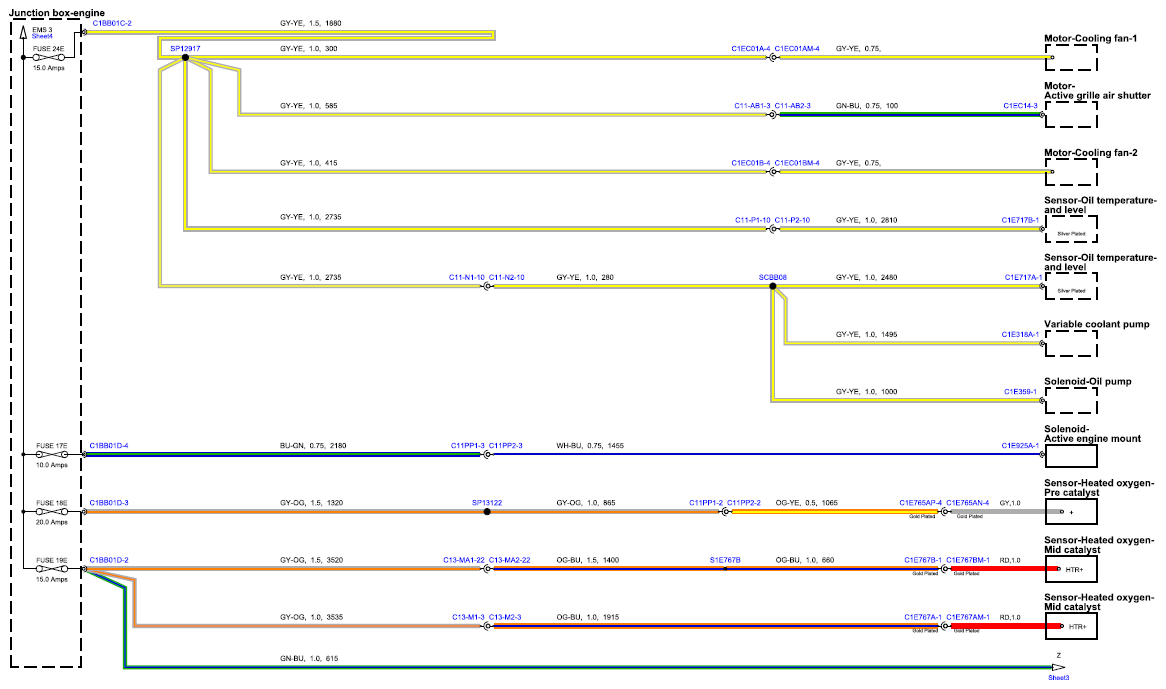Follow the C1E717B-1 connector link

click(1020, 220)
